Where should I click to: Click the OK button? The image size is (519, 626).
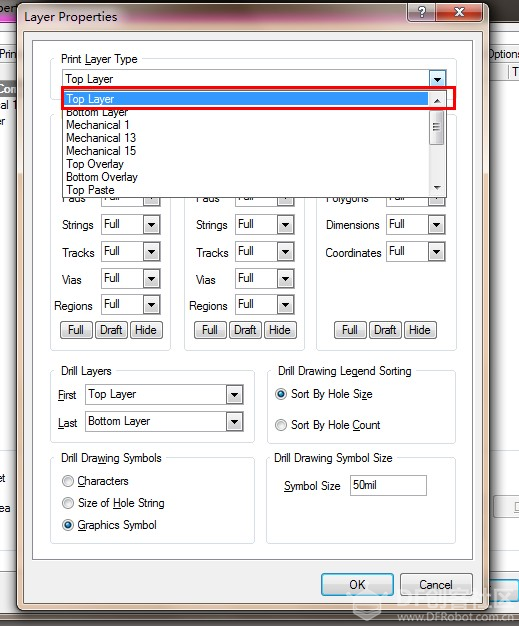357,584
